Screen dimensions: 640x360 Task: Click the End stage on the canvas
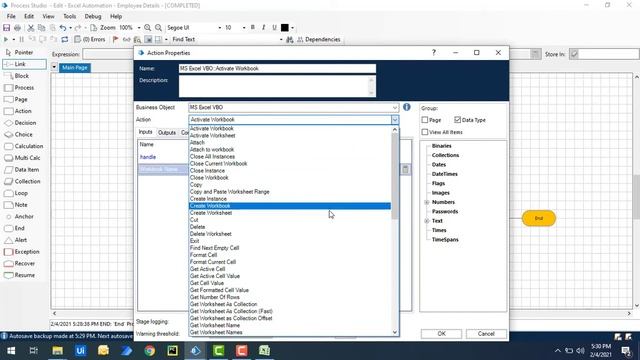(539, 218)
